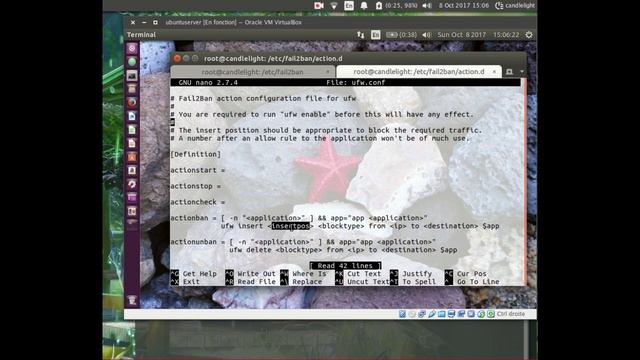Click the ufw delete <blocktype> line

(x=343, y=250)
